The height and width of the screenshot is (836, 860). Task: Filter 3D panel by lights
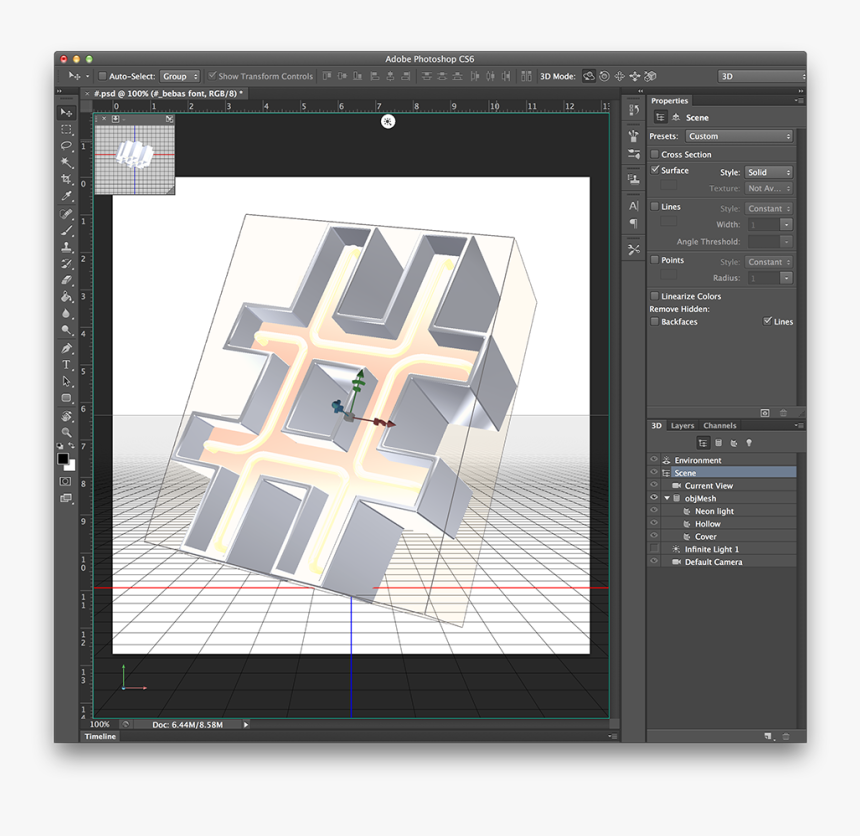click(749, 443)
